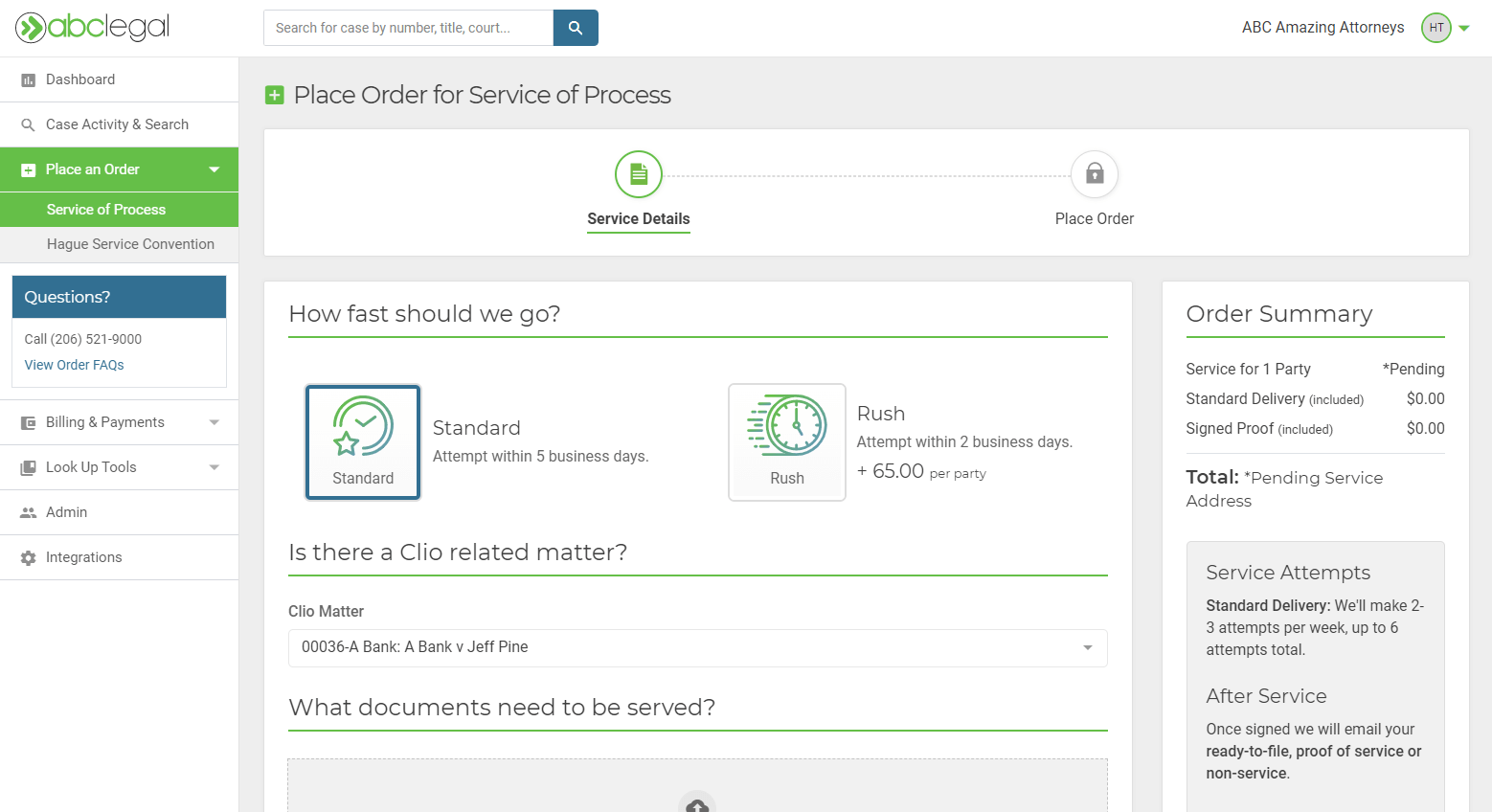Click the '+ 65.00 per party' rush price
The height and width of the screenshot is (812, 1492).
pyautogui.click(x=921, y=471)
